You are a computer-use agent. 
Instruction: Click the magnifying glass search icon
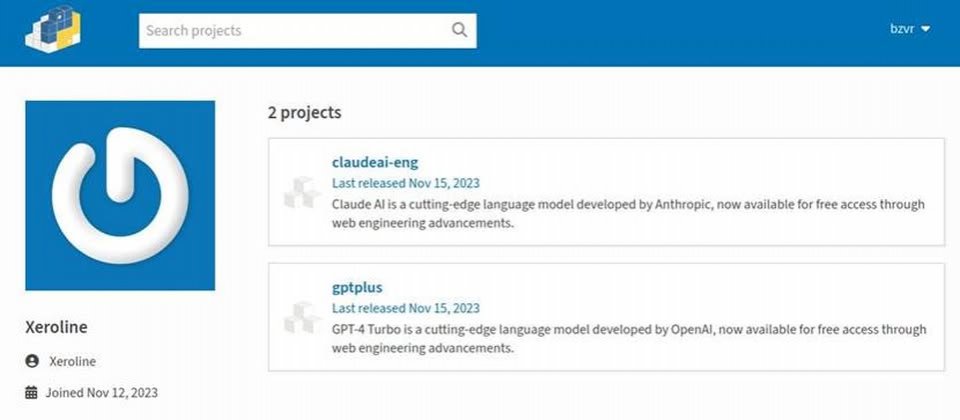click(x=459, y=30)
